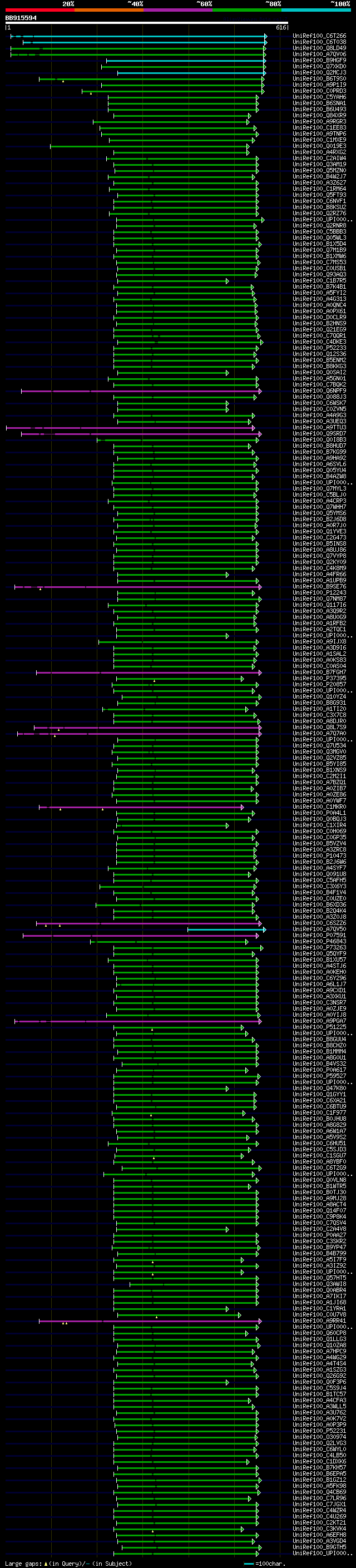Click the cyan ~100% legend segment
Viewport: 356px width, 1568px height.
click(317, 10)
